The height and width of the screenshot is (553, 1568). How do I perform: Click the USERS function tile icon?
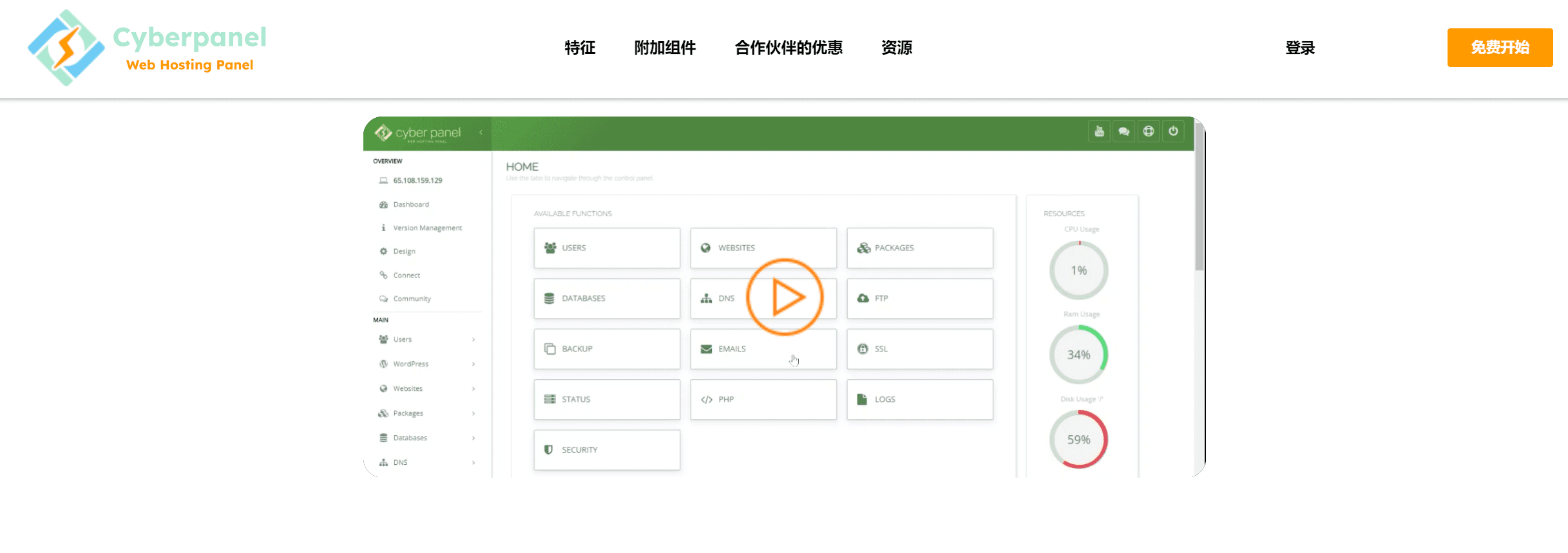[x=550, y=248]
